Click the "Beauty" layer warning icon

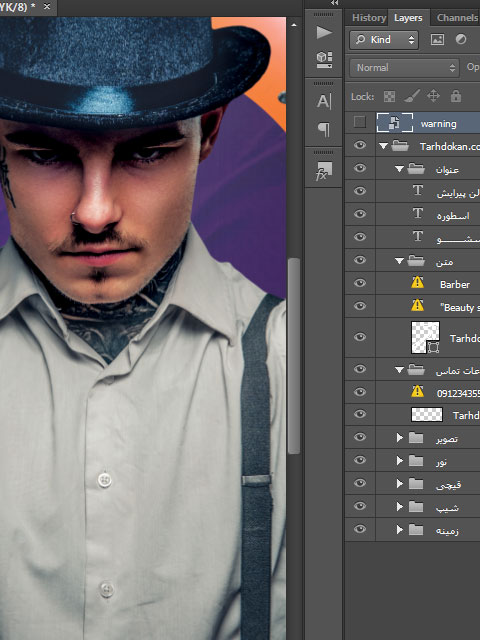click(417, 305)
